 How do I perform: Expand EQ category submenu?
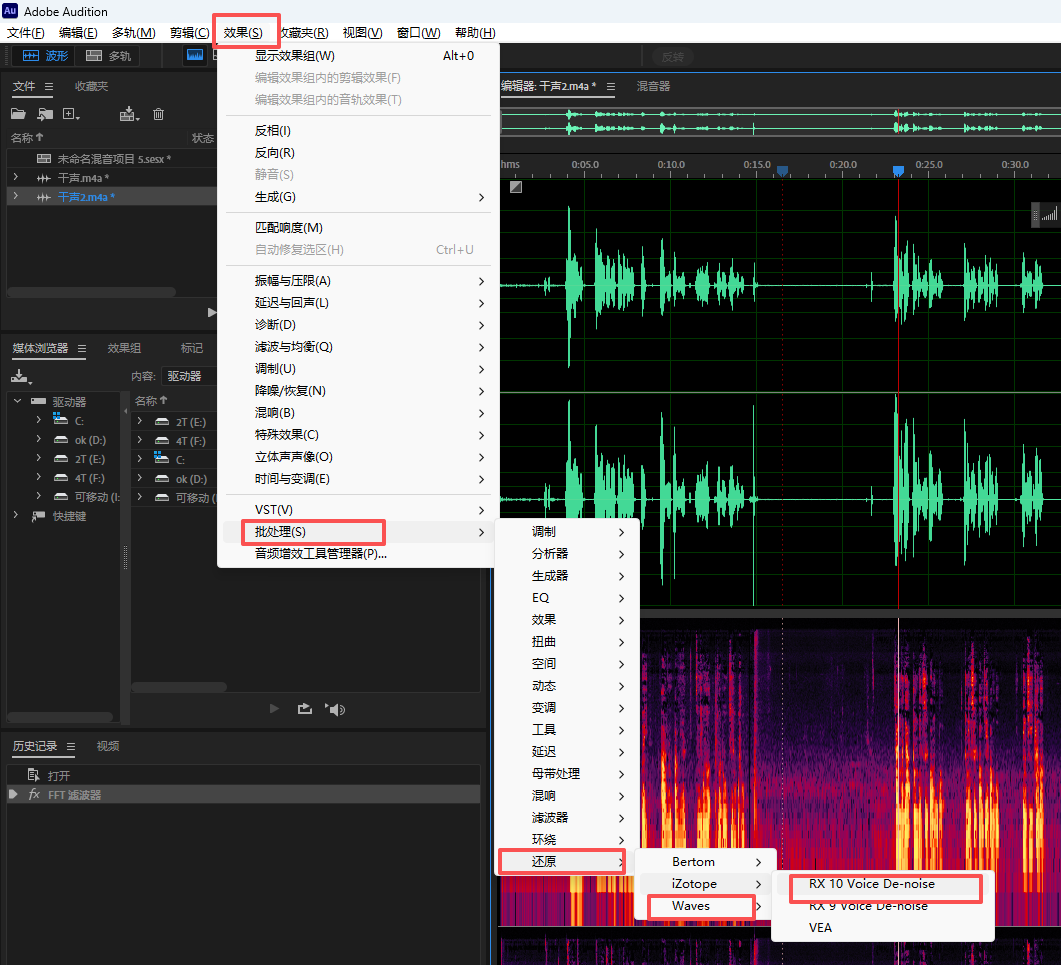tap(567, 598)
